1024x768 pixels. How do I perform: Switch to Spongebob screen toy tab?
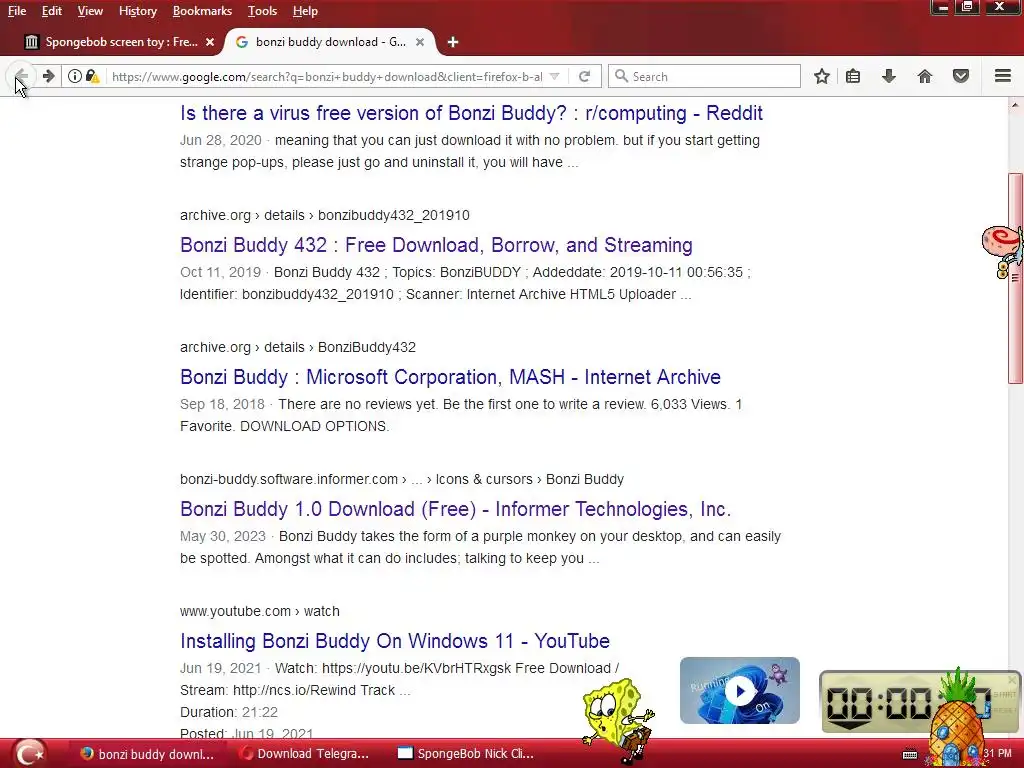pos(120,42)
